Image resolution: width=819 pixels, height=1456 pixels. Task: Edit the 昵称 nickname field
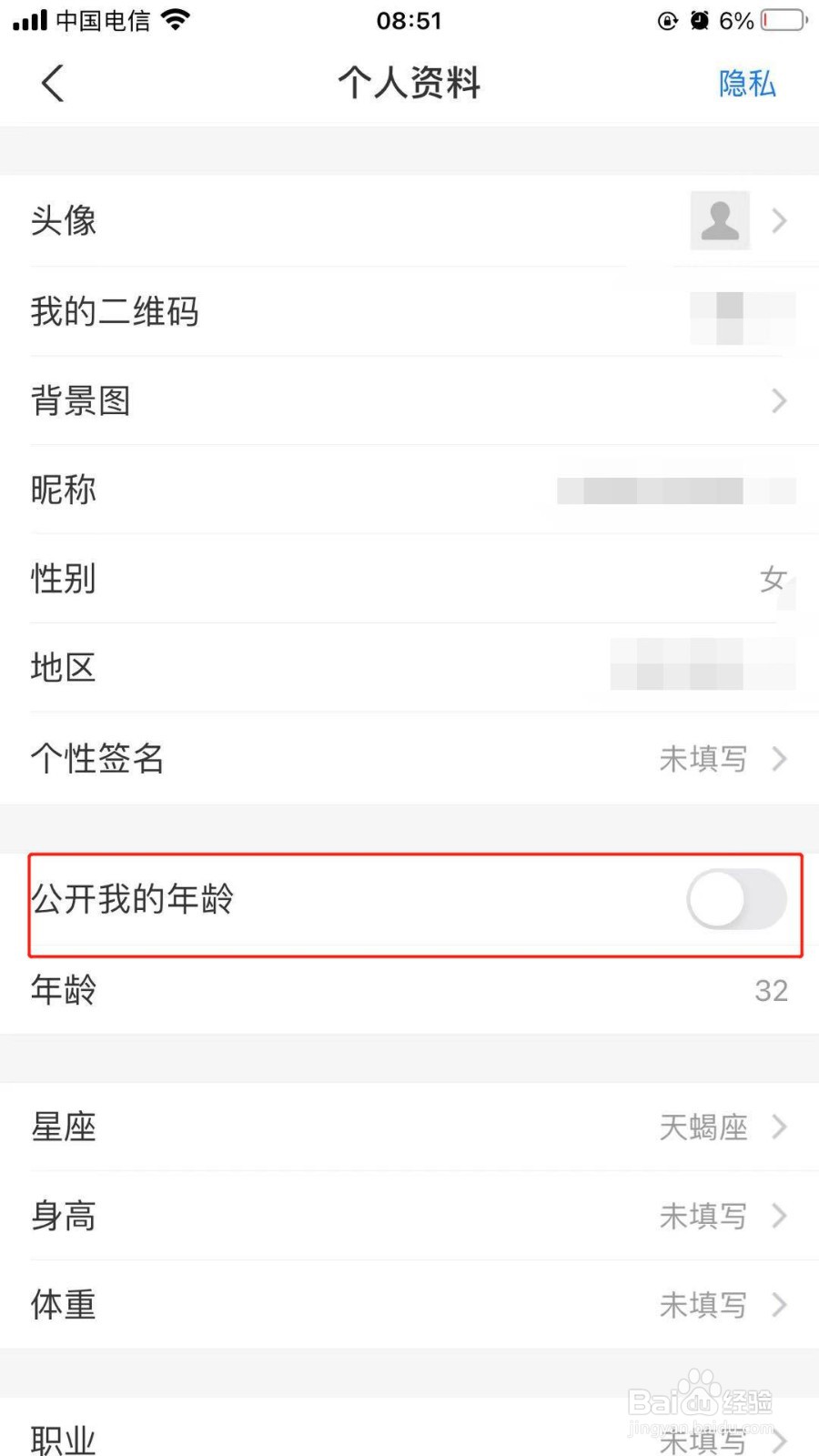409,490
